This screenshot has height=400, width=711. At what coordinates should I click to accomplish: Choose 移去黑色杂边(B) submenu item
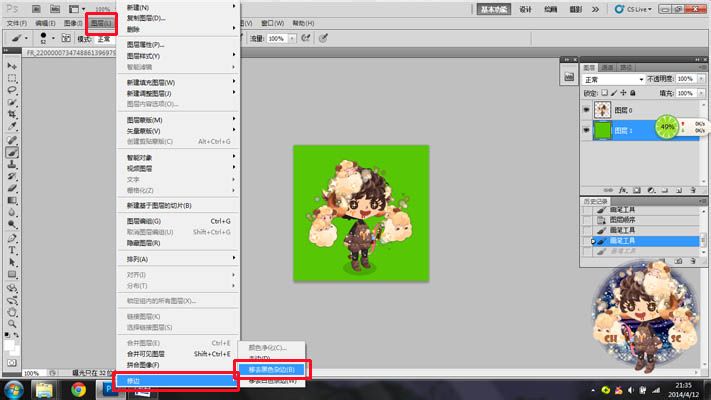click(x=272, y=370)
